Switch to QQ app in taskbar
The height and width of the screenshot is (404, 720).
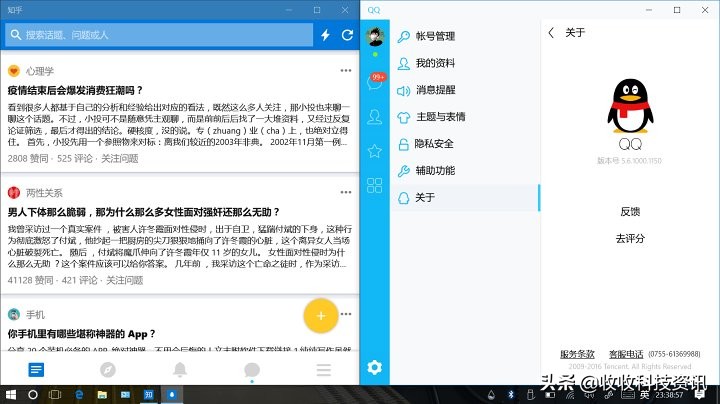tap(172, 395)
